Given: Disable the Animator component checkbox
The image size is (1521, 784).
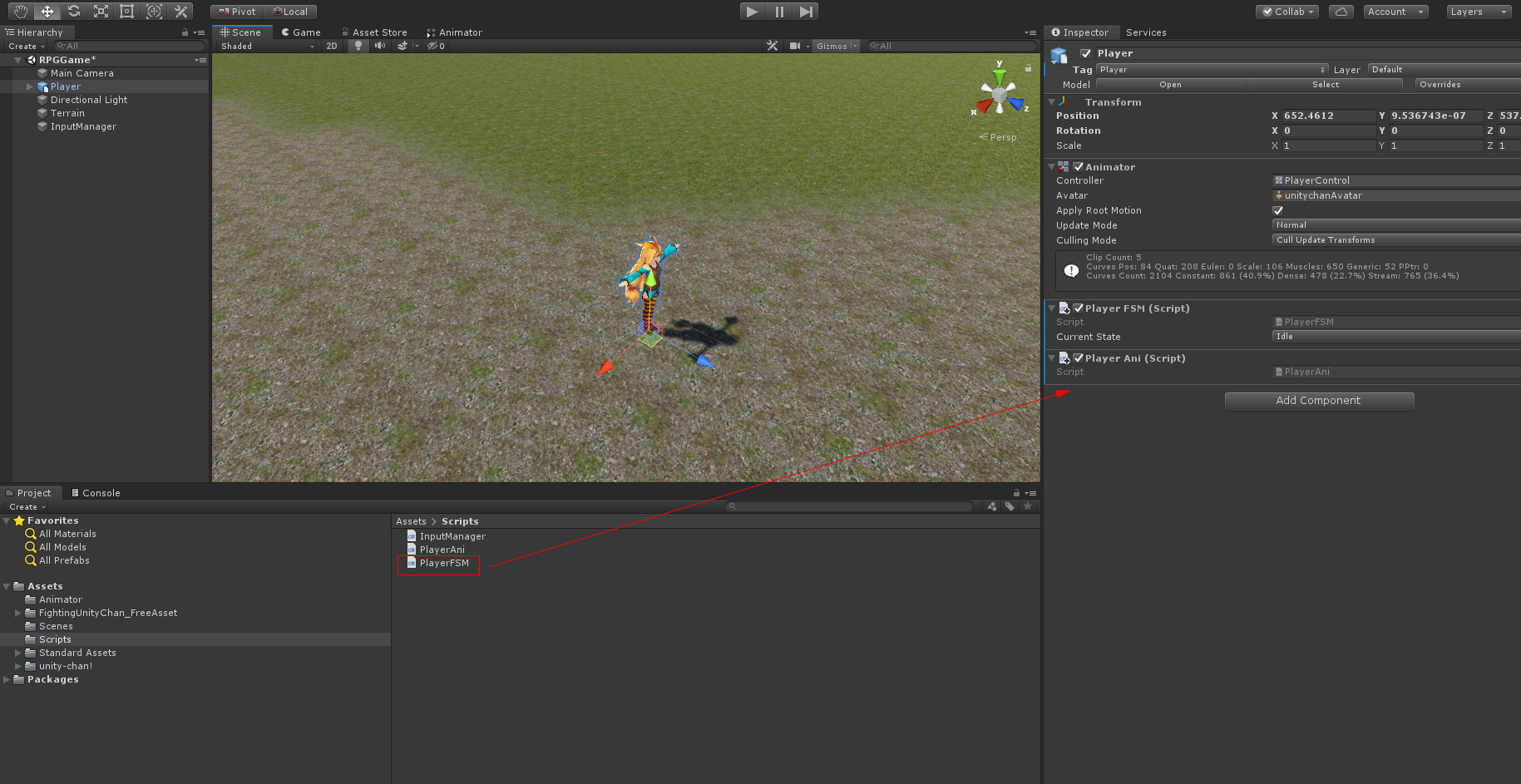Looking at the screenshot, I should (1078, 167).
